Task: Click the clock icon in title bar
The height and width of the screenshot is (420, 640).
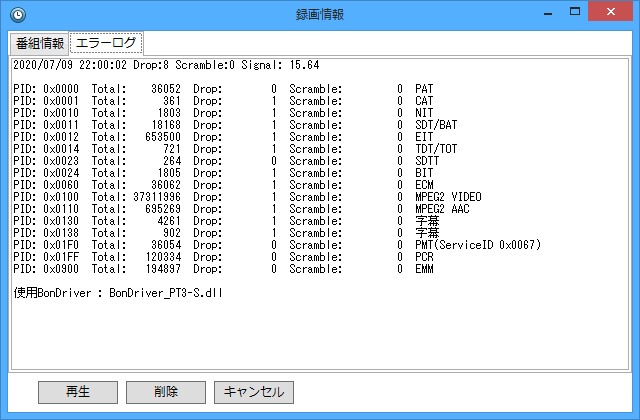Action: tap(18, 15)
